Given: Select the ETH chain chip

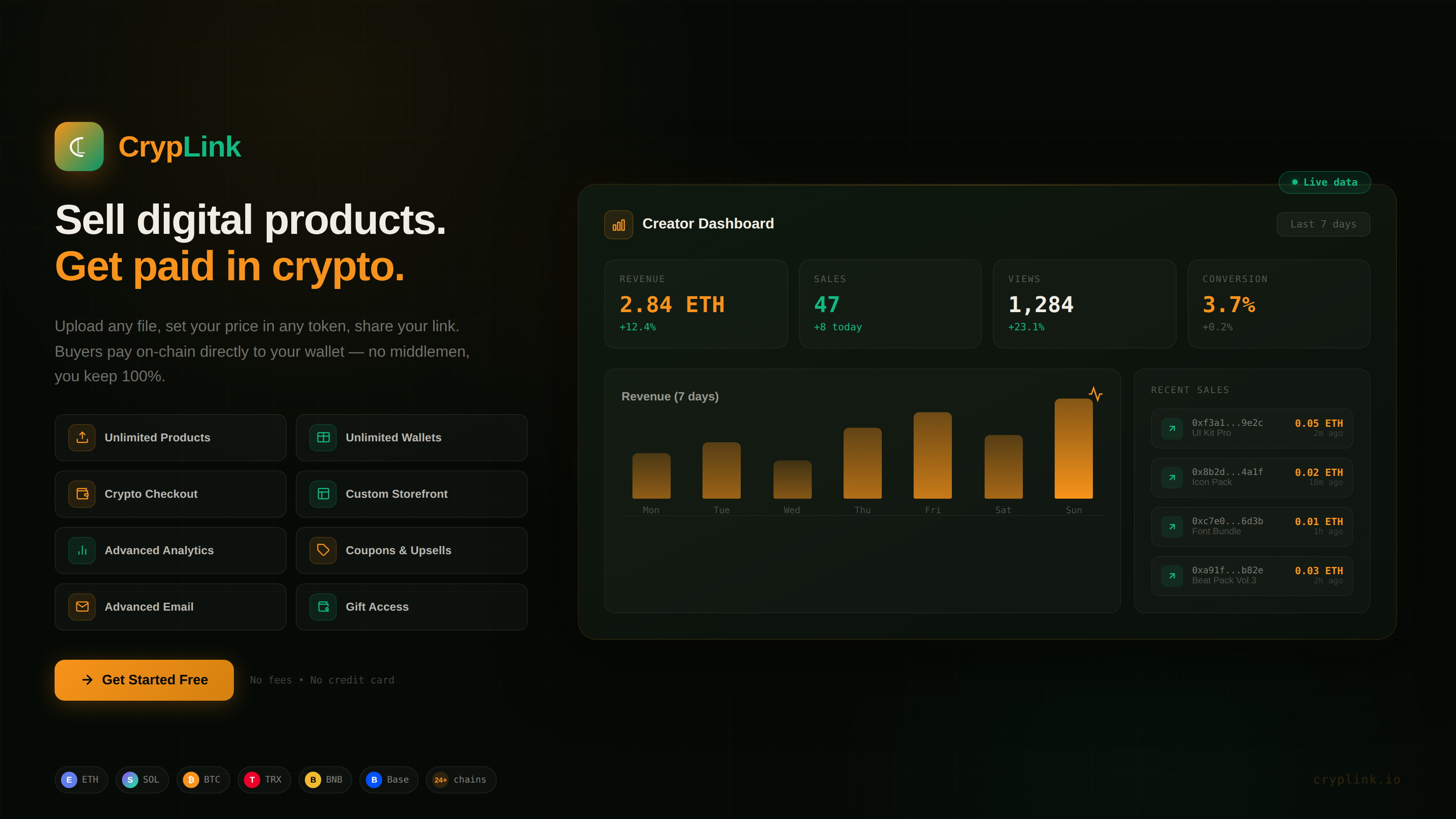Looking at the screenshot, I should (x=81, y=779).
